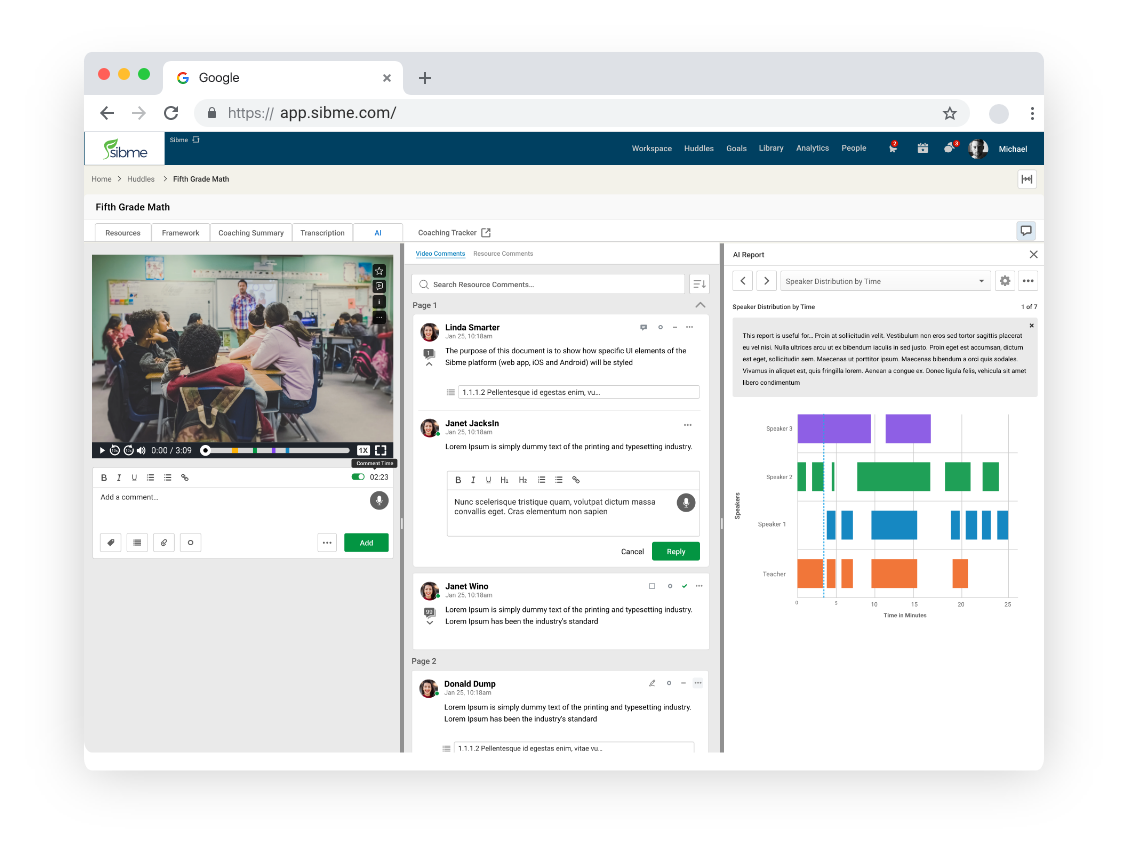Cancel the reply
The width and height of the screenshot is (1128, 855).
632,552
